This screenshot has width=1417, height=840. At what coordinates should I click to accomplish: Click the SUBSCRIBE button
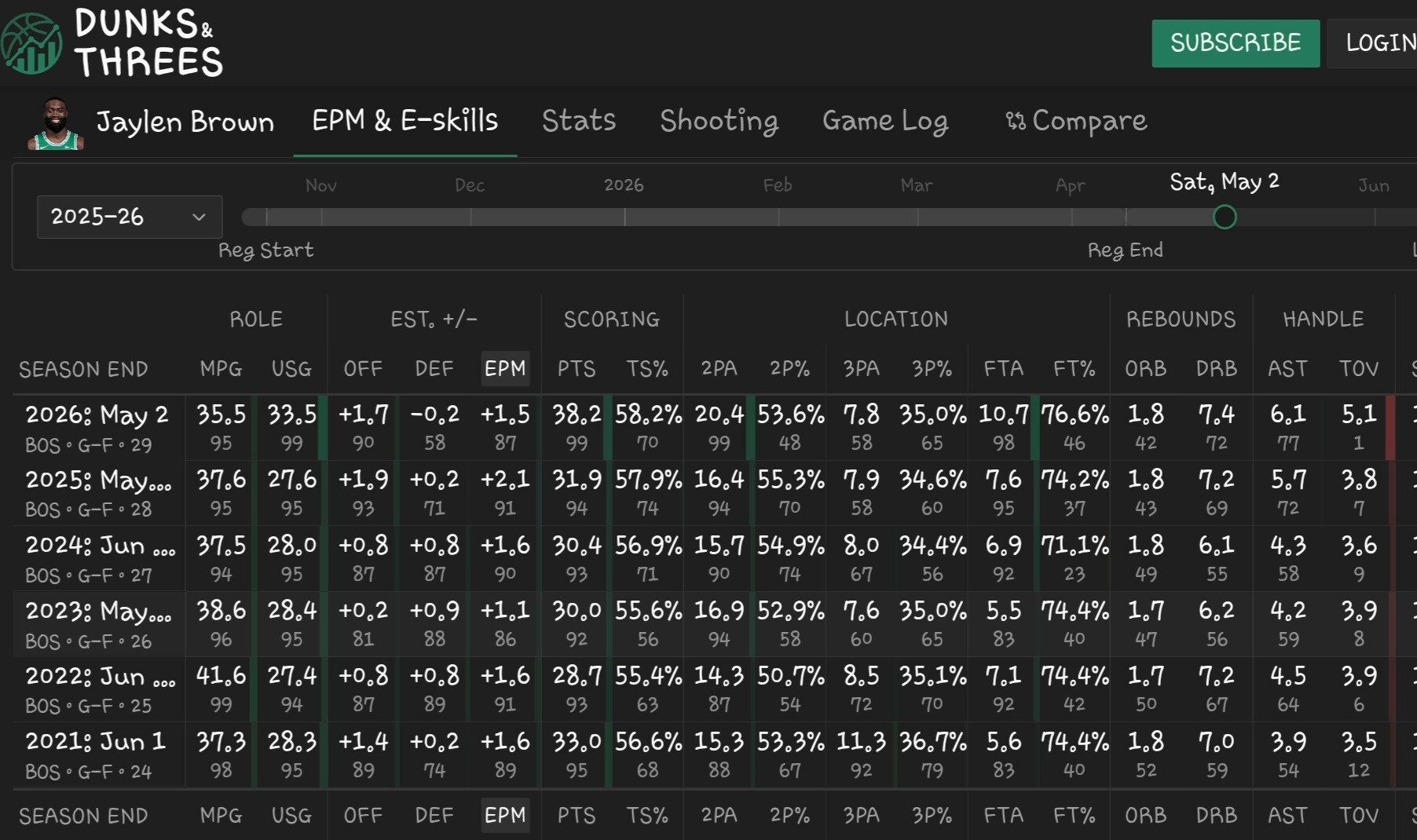pyautogui.click(x=1236, y=43)
